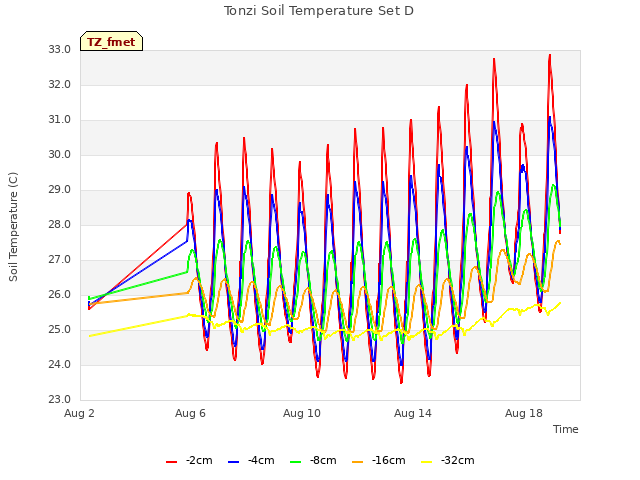Click the 33.0 y-axis tick label
Viewport: 640px width, 480px height.
60,49
